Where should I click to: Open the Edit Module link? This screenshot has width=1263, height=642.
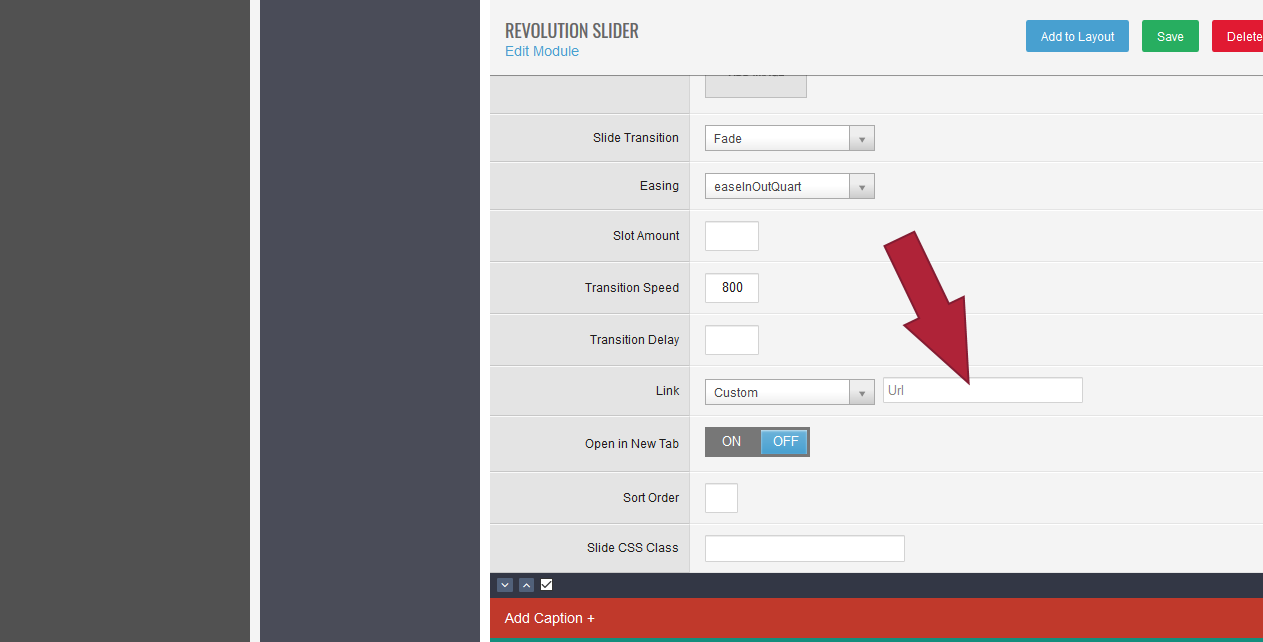tap(542, 51)
